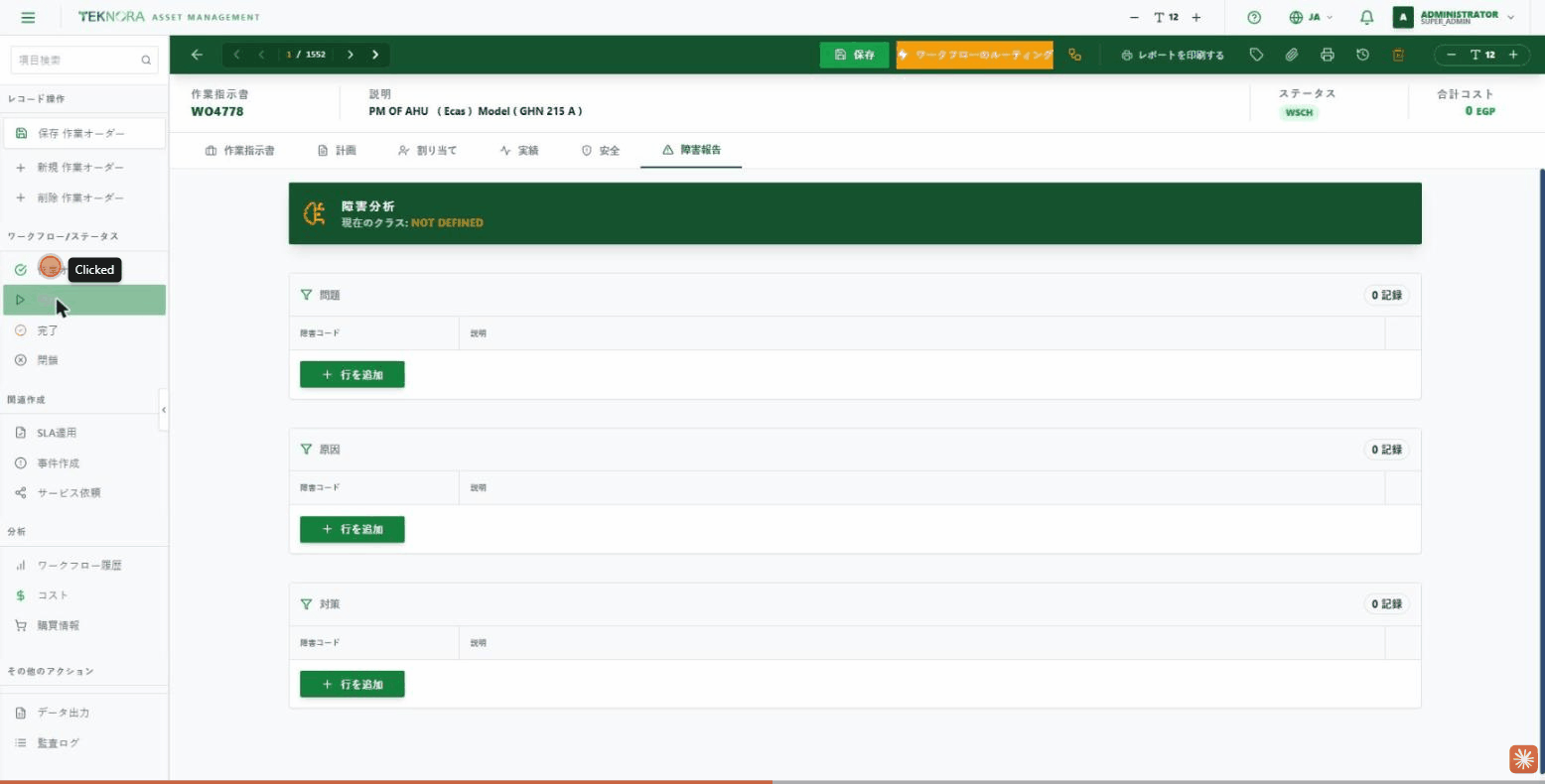Go to the previous record

click(262, 55)
